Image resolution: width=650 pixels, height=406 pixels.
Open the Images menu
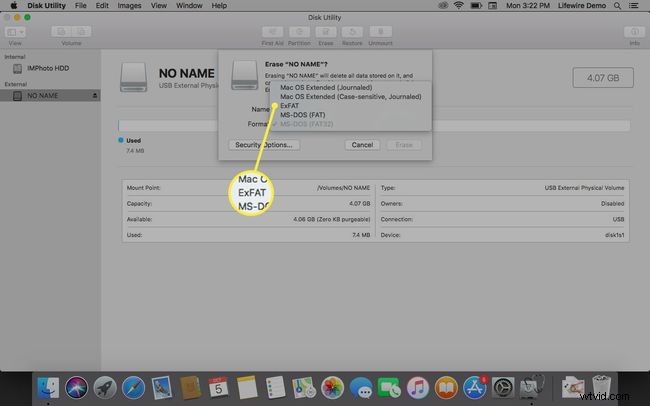coord(129,6)
